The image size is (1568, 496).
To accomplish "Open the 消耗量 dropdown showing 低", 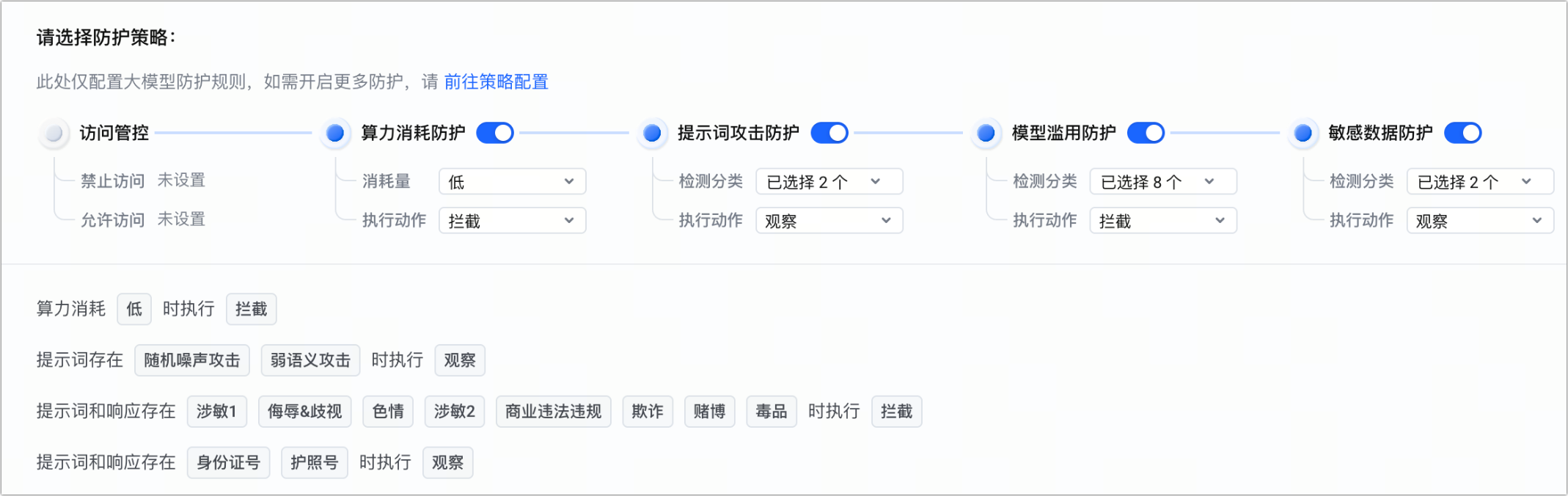I will [x=512, y=182].
